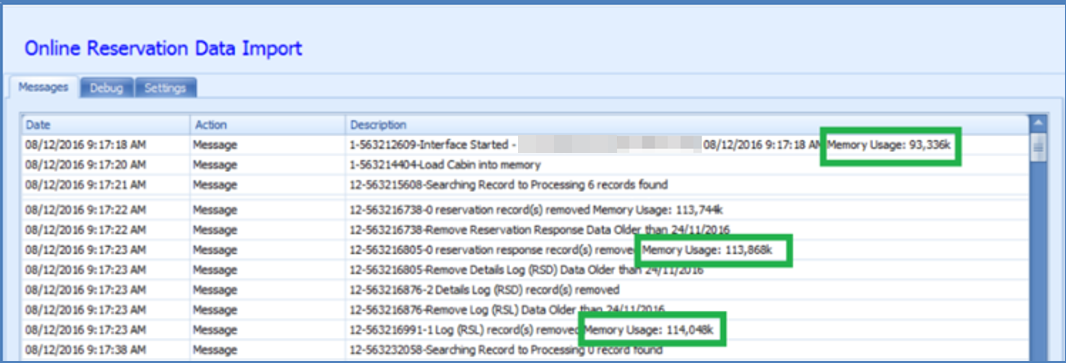Image resolution: width=1066 pixels, height=363 pixels.
Task: Open the Debug tab
Action: 107,88
